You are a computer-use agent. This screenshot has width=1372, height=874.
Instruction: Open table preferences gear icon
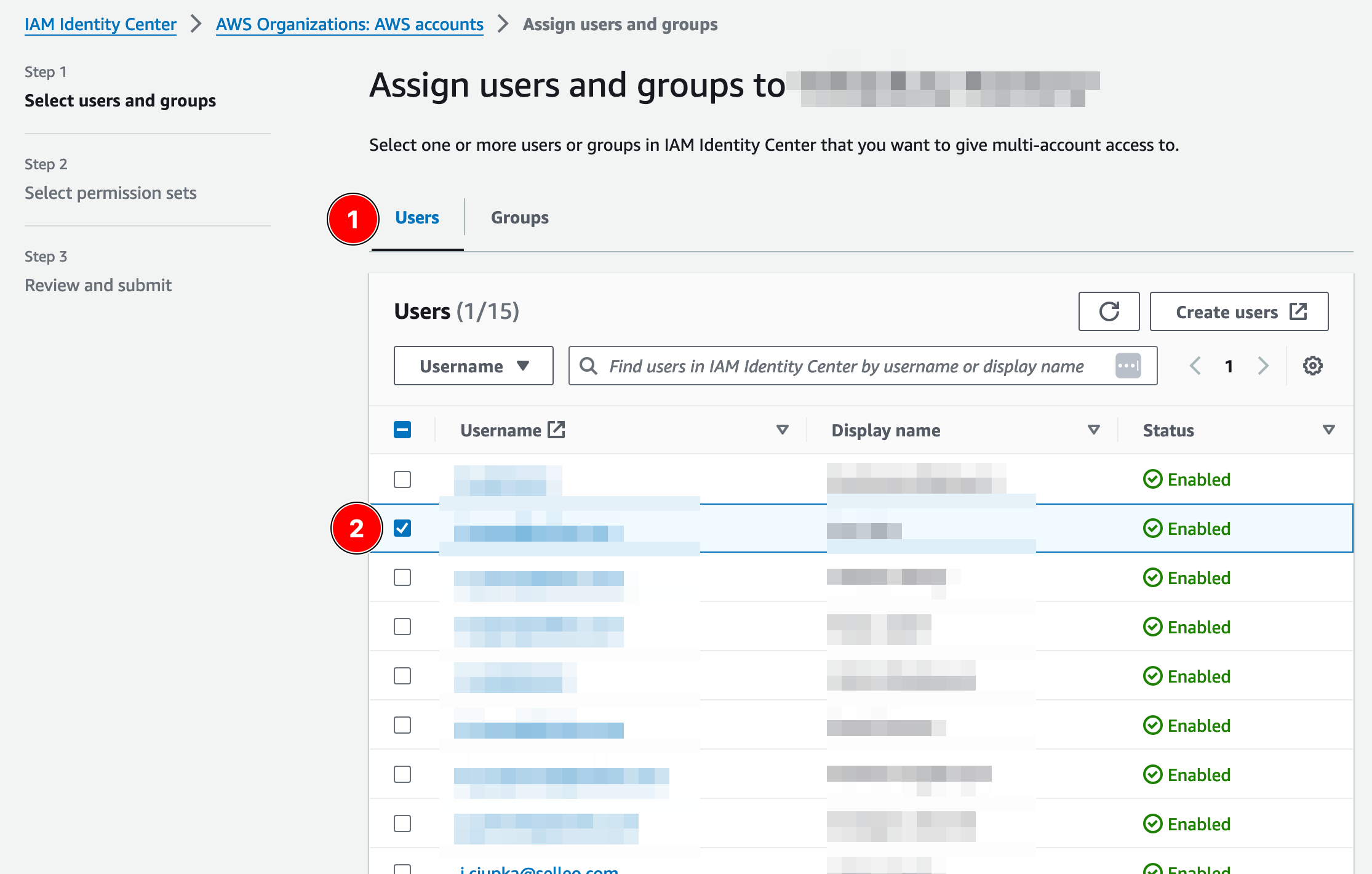[1312, 366]
